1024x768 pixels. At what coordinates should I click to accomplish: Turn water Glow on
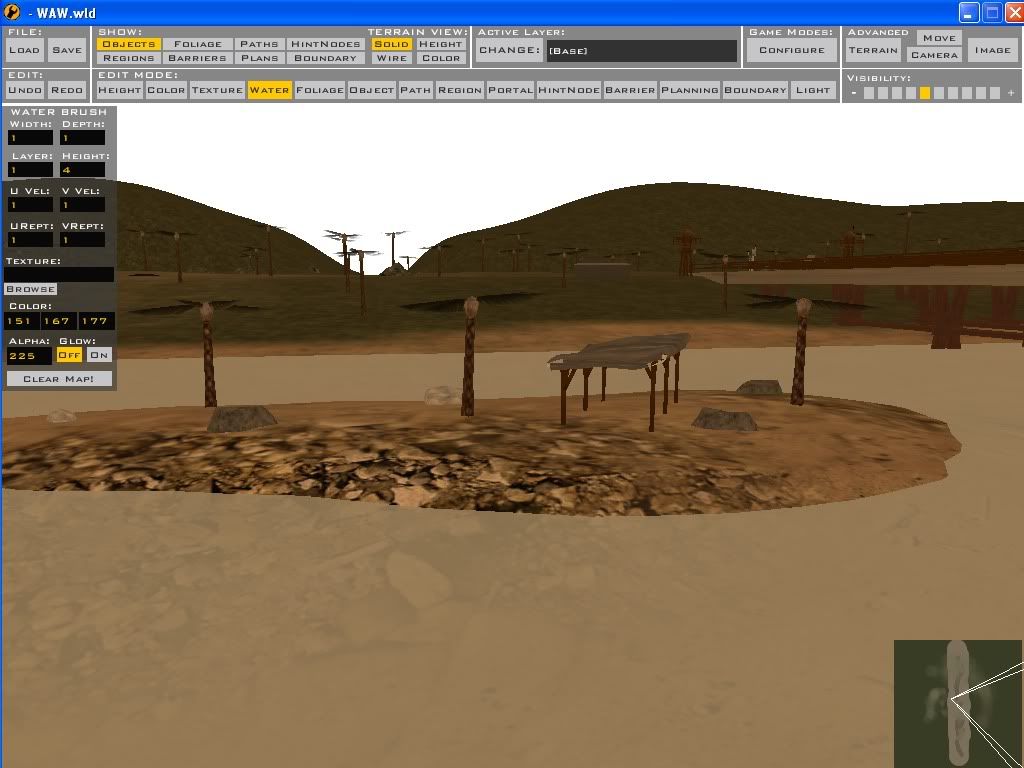[99, 355]
